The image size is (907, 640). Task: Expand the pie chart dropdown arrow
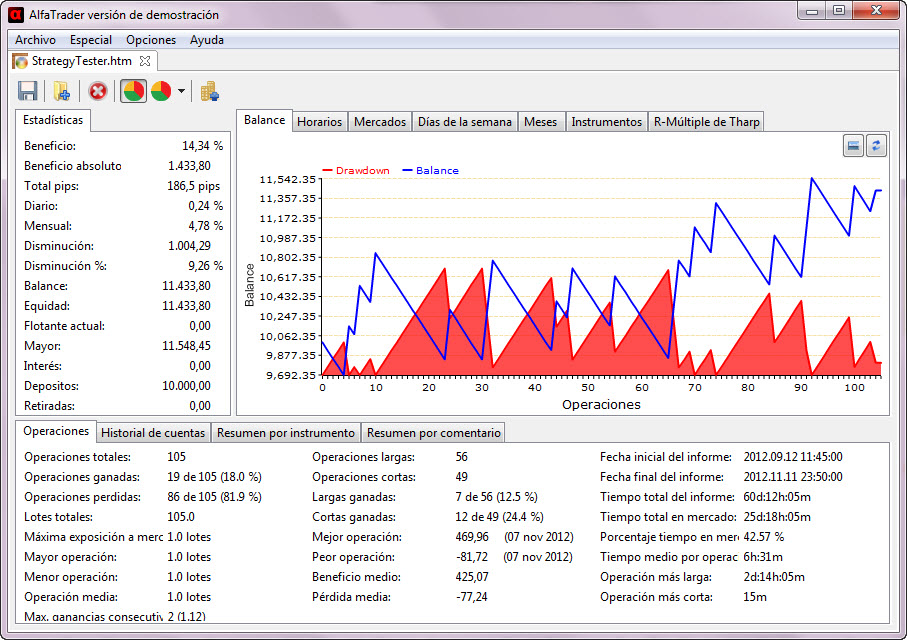[x=181, y=92]
